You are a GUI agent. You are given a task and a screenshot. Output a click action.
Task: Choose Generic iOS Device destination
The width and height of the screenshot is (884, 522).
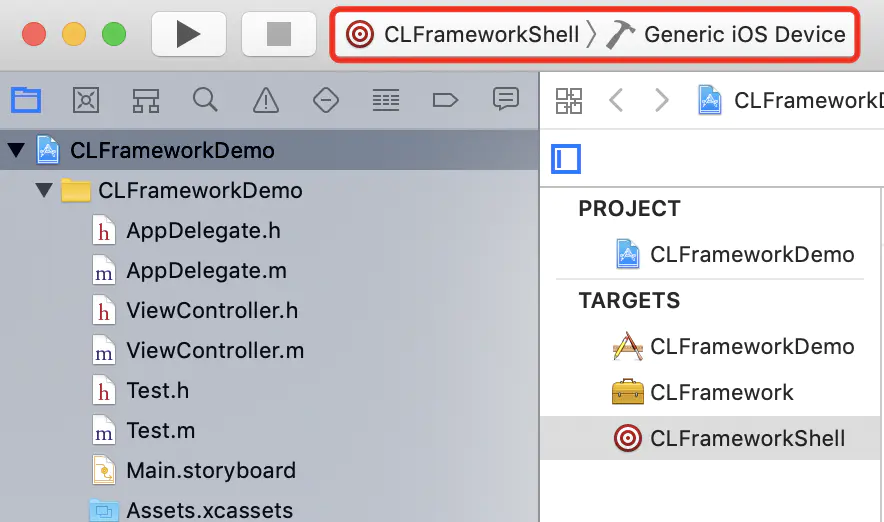click(x=726, y=34)
